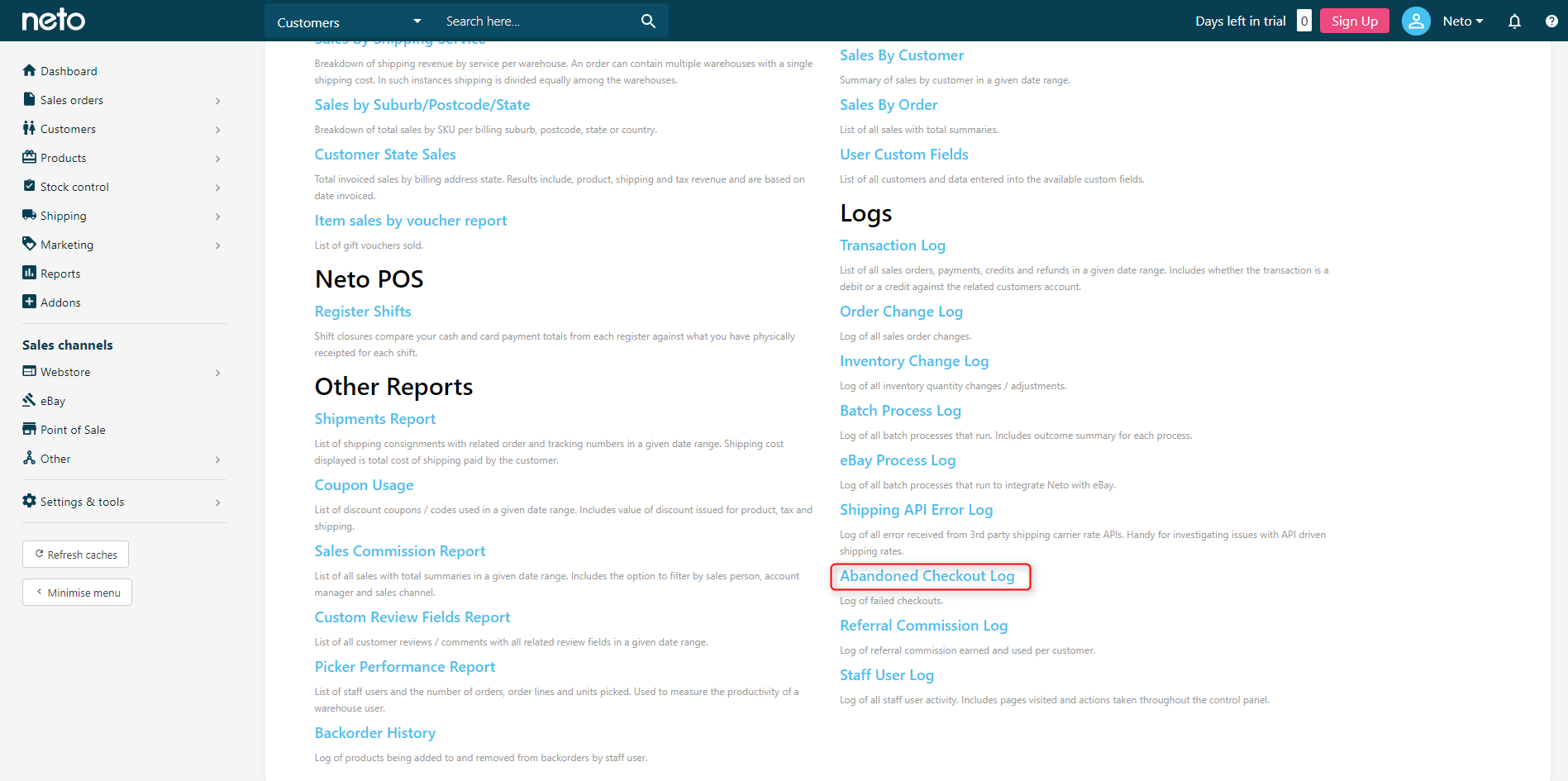Open the Backorder History link
This screenshot has height=781, width=1568.
coord(375,733)
